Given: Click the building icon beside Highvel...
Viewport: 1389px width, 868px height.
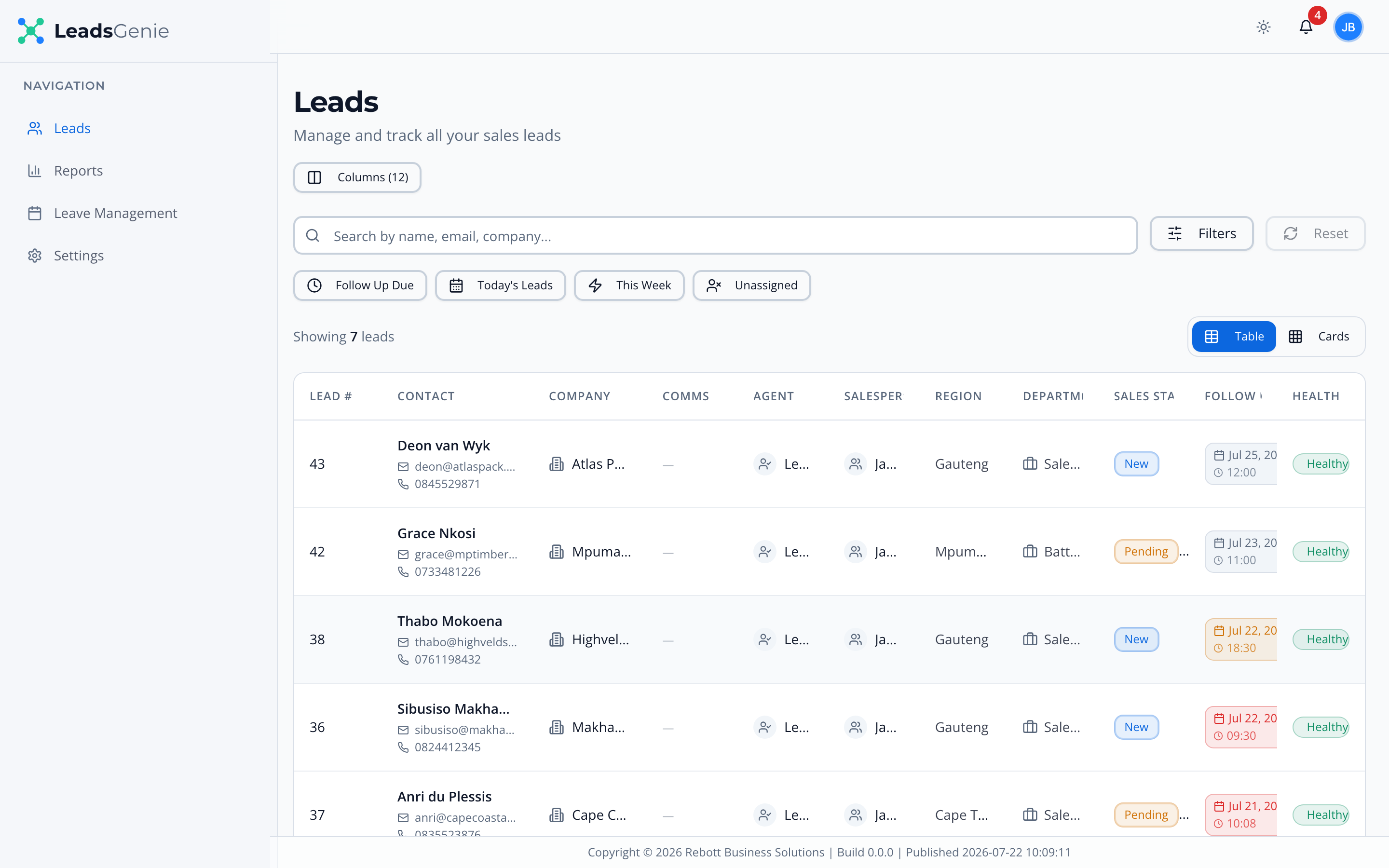Looking at the screenshot, I should (x=556, y=639).
